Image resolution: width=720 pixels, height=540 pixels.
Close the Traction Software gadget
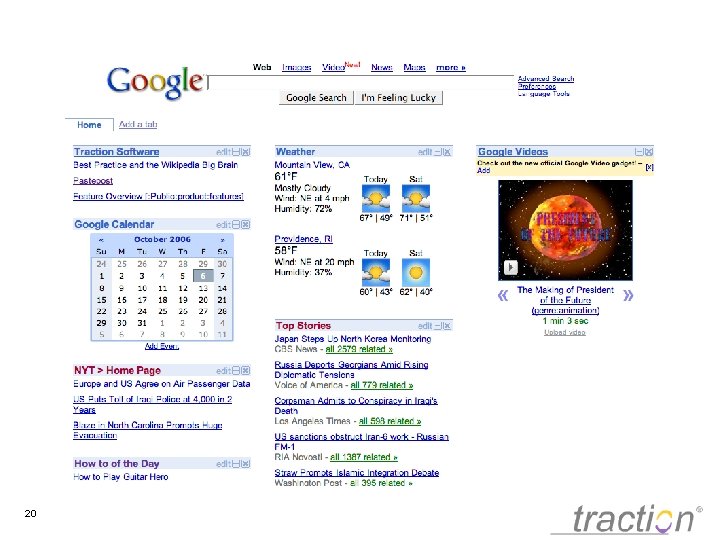[x=246, y=152]
